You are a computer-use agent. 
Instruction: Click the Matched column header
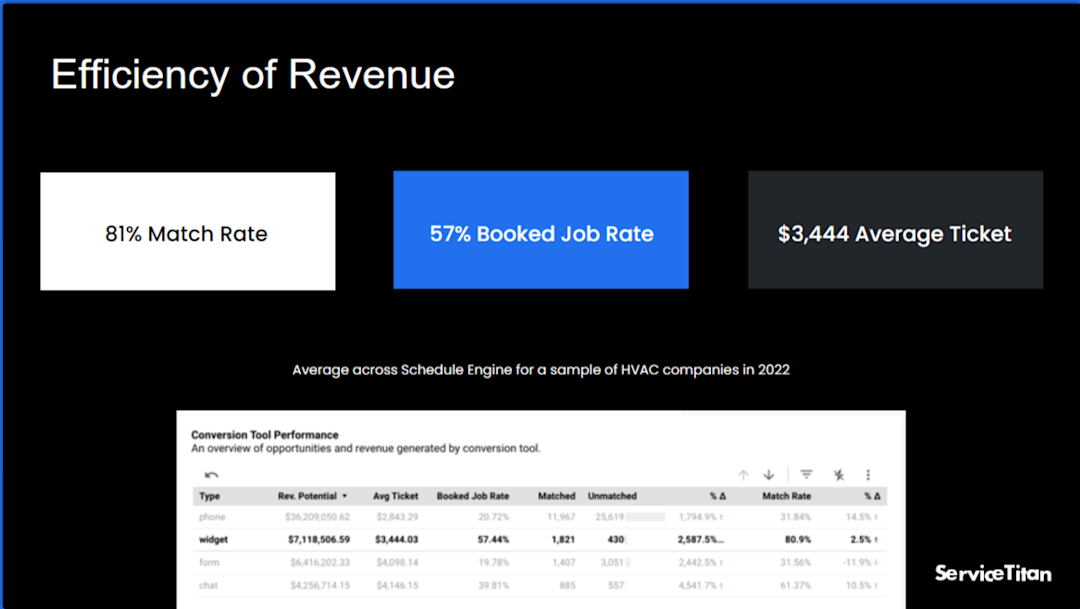(x=557, y=496)
